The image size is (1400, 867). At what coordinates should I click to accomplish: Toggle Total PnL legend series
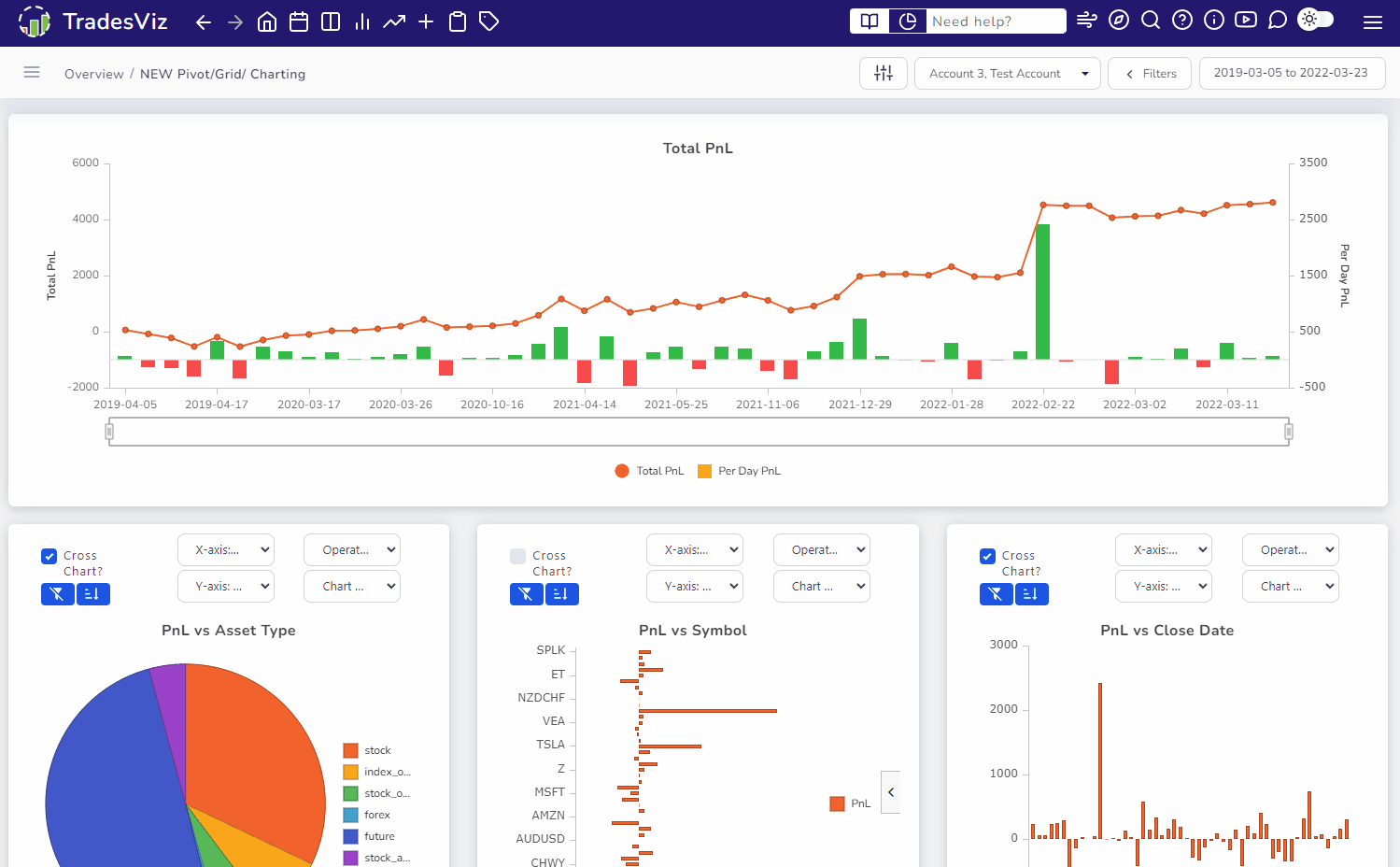click(649, 471)
